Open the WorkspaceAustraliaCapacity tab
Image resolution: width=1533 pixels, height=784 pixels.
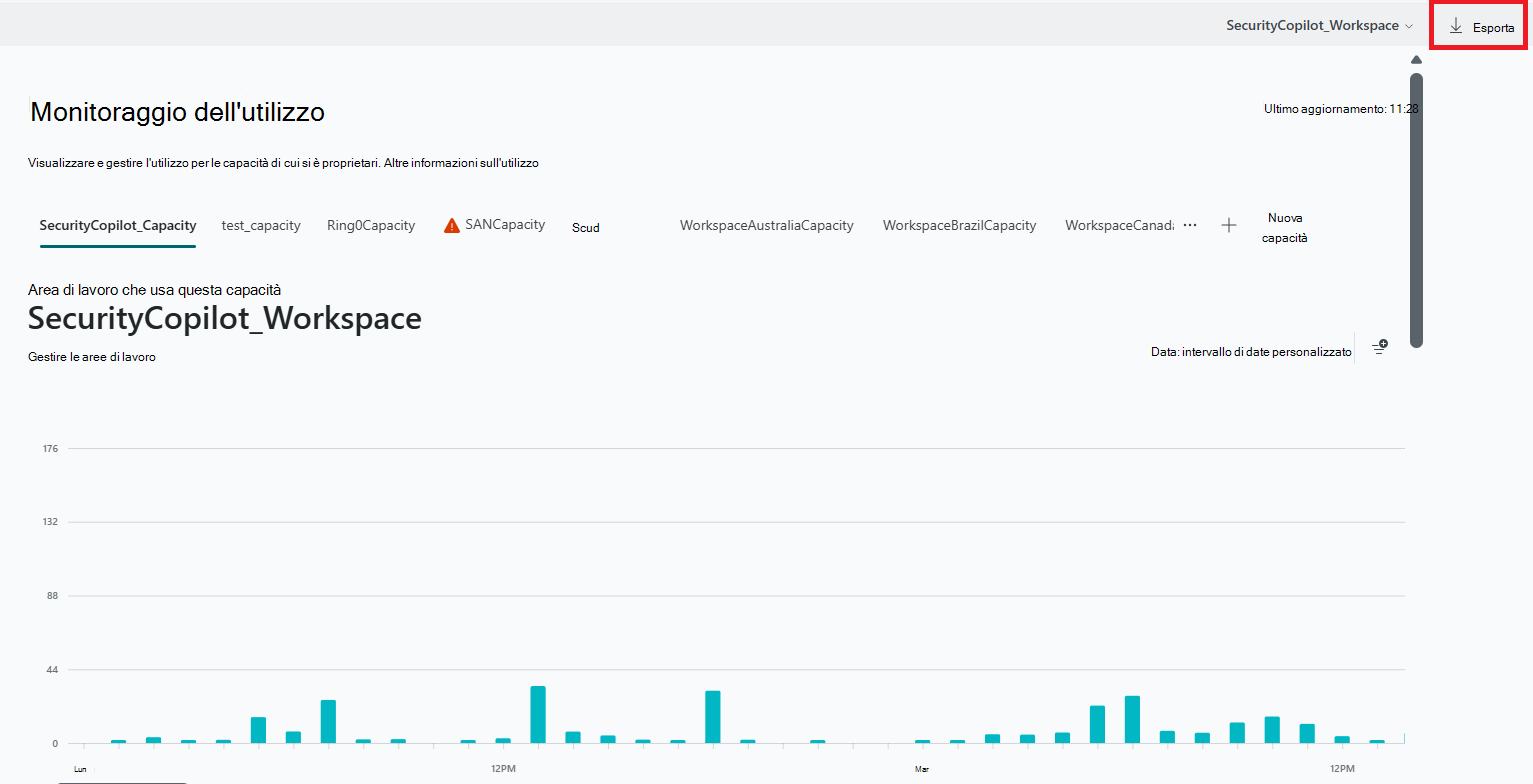pos(766,225)
